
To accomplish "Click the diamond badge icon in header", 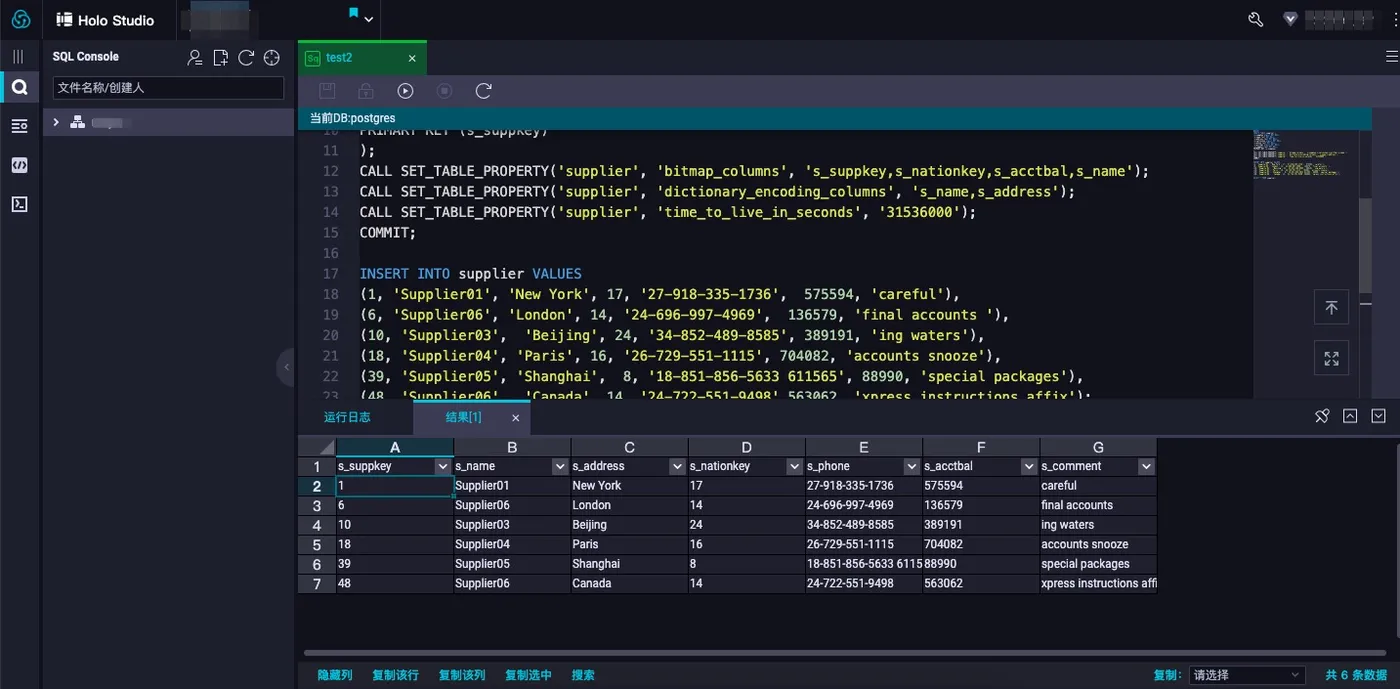I will coord(1291,19).
